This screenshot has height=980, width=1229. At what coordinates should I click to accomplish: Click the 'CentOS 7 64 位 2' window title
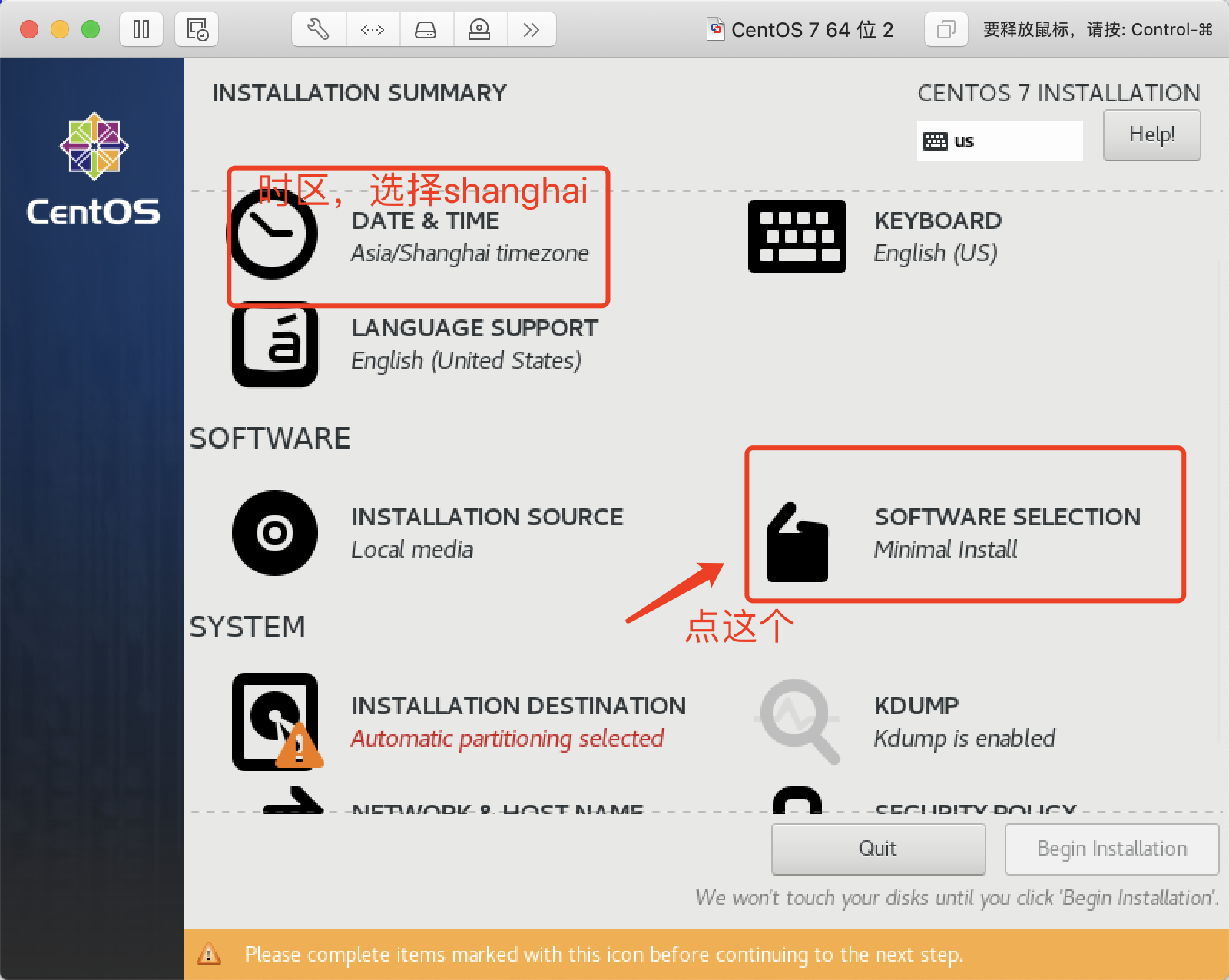pos(813,30)
